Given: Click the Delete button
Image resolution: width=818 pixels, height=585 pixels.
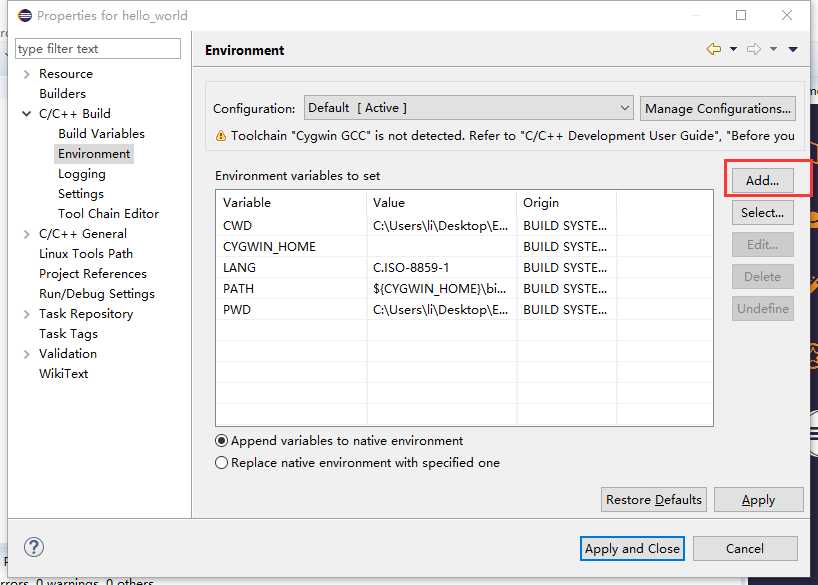Looking at the screenshot, I should click(x=763, y=277).
